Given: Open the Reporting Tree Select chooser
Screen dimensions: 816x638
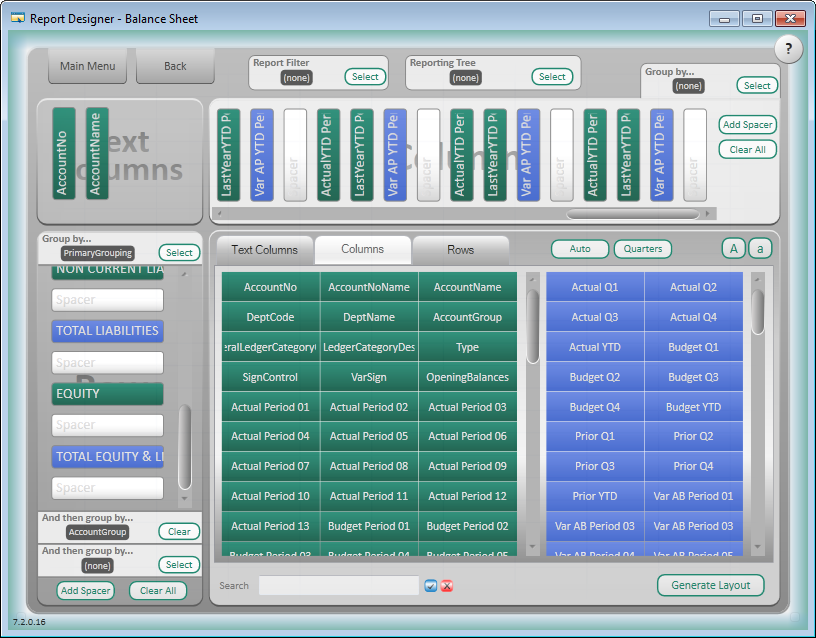Looking at the screenshot, I should pyautogui.click(x=552, y=77).
